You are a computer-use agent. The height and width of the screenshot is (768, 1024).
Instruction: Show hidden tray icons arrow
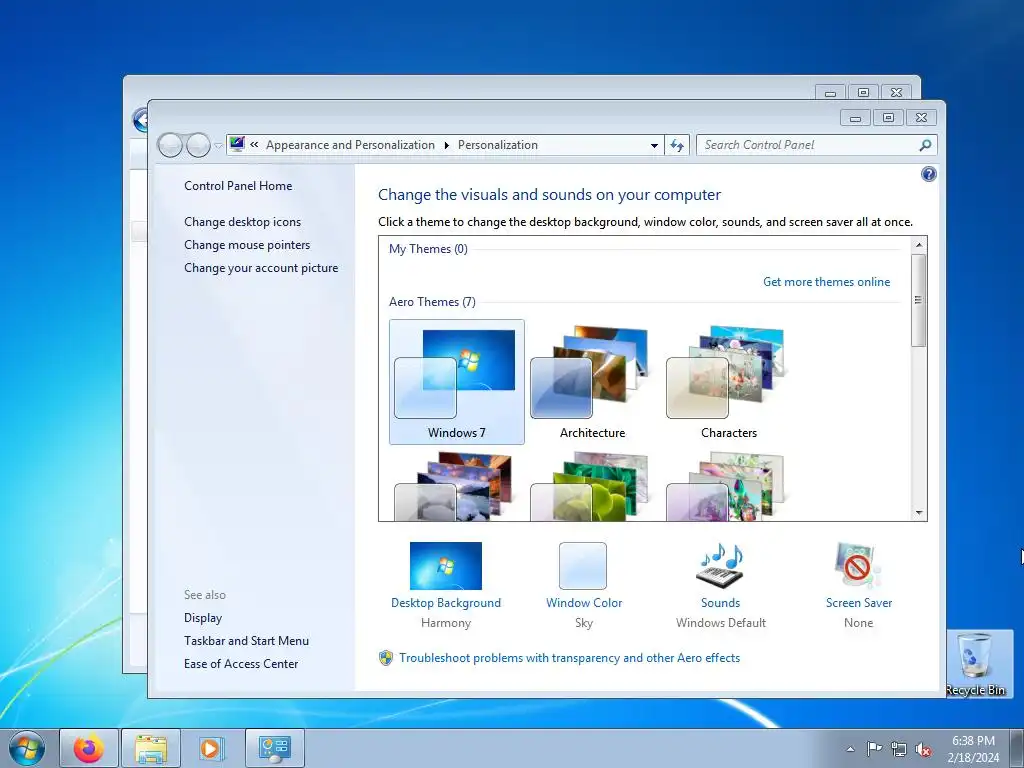coord(850,748)
